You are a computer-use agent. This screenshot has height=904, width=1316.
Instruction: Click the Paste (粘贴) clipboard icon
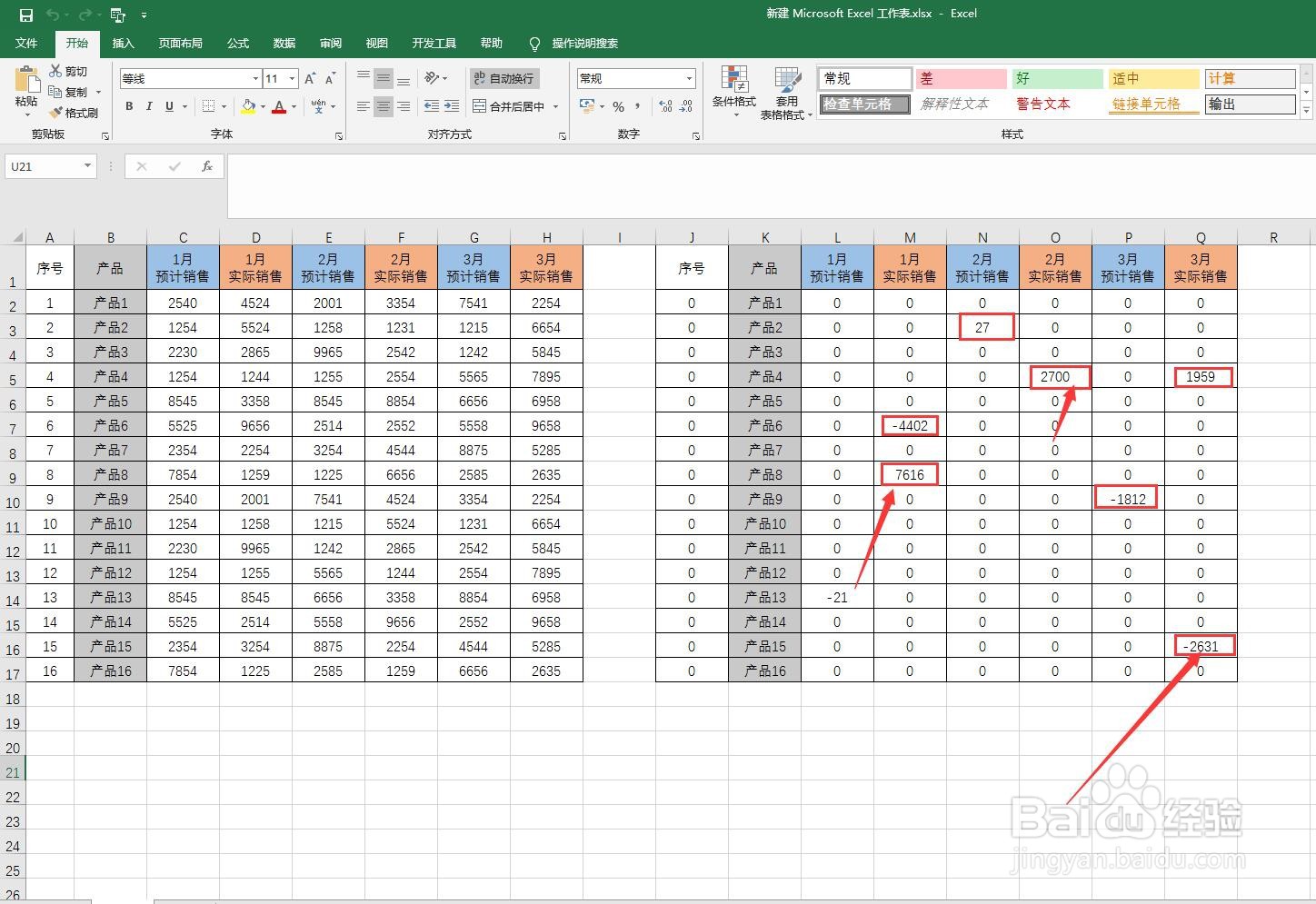26,80
